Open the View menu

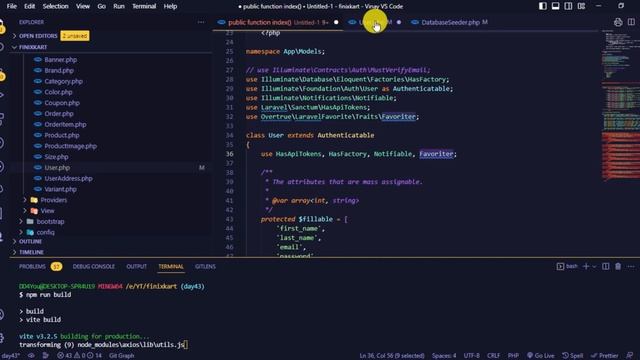point(83,6)
